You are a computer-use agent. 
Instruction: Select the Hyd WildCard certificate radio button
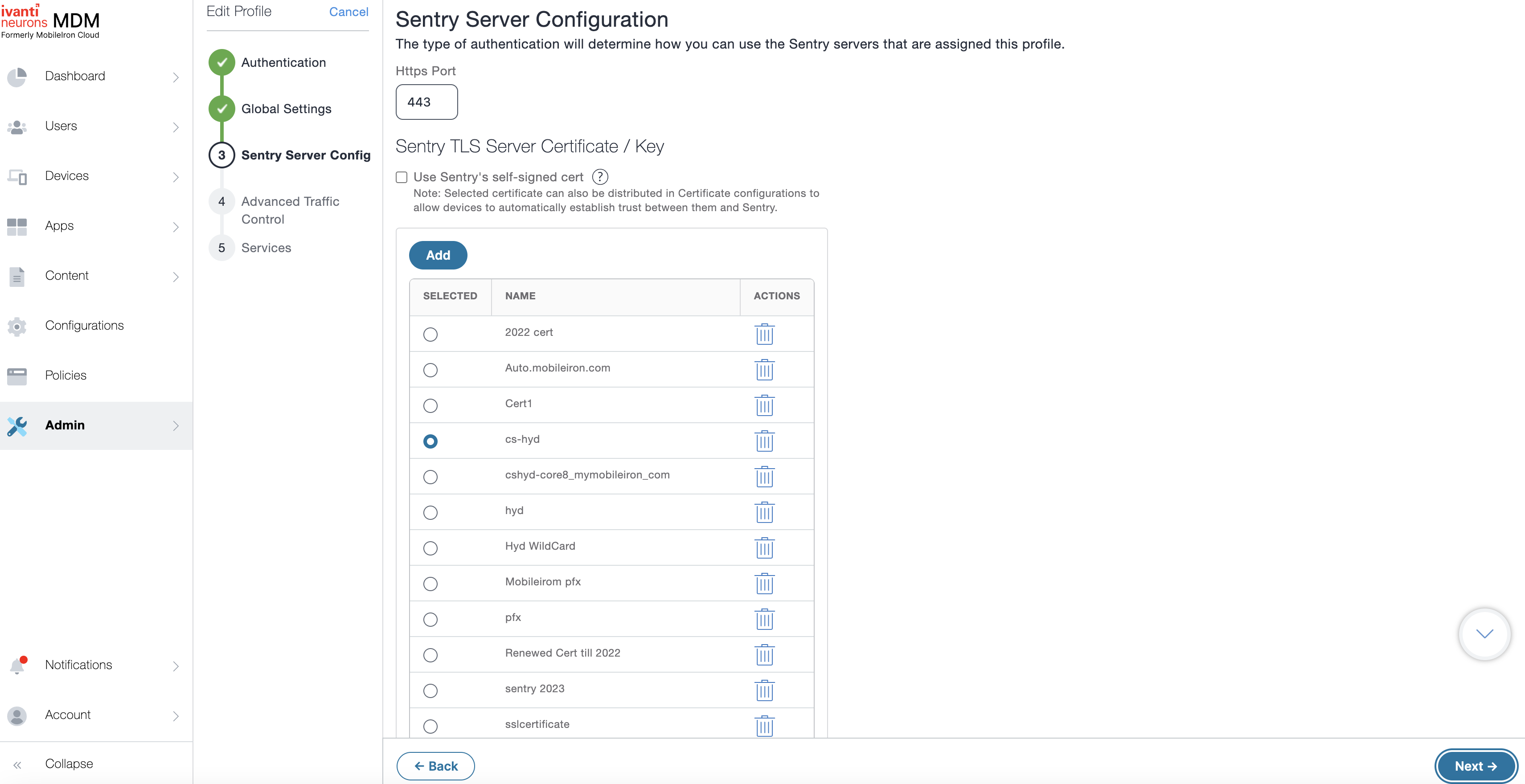coord(430,548)
